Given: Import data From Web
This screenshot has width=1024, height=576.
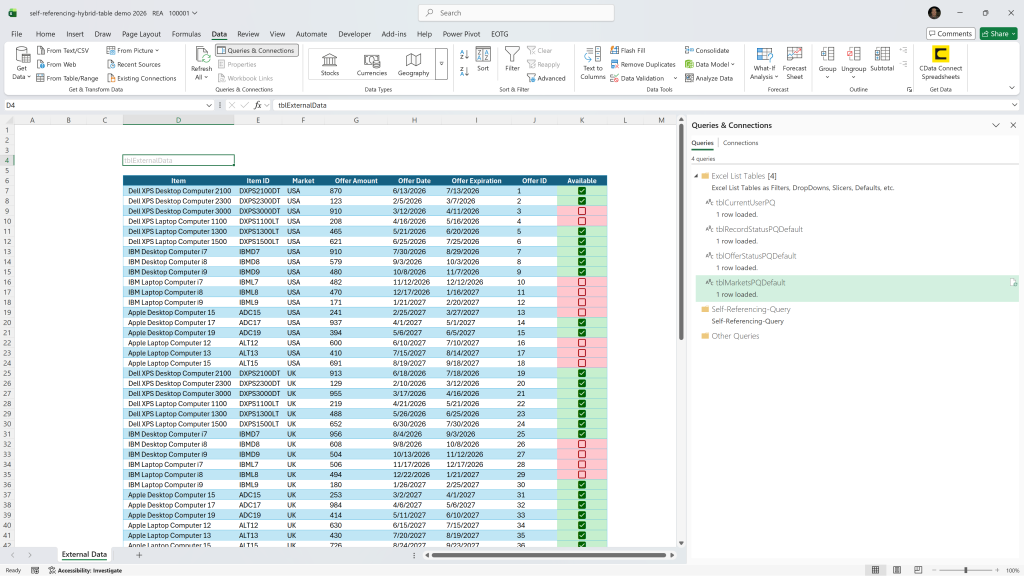Looking at the screenshot, I should 56,64.
